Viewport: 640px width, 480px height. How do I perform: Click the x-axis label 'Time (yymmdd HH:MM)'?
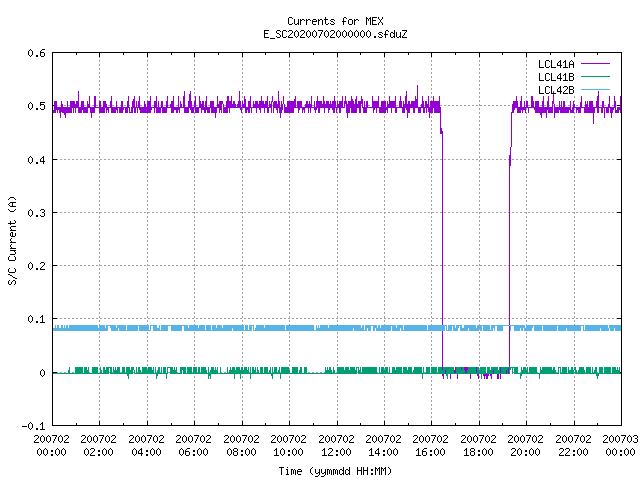pyautogui.click(x=335, y=471)
